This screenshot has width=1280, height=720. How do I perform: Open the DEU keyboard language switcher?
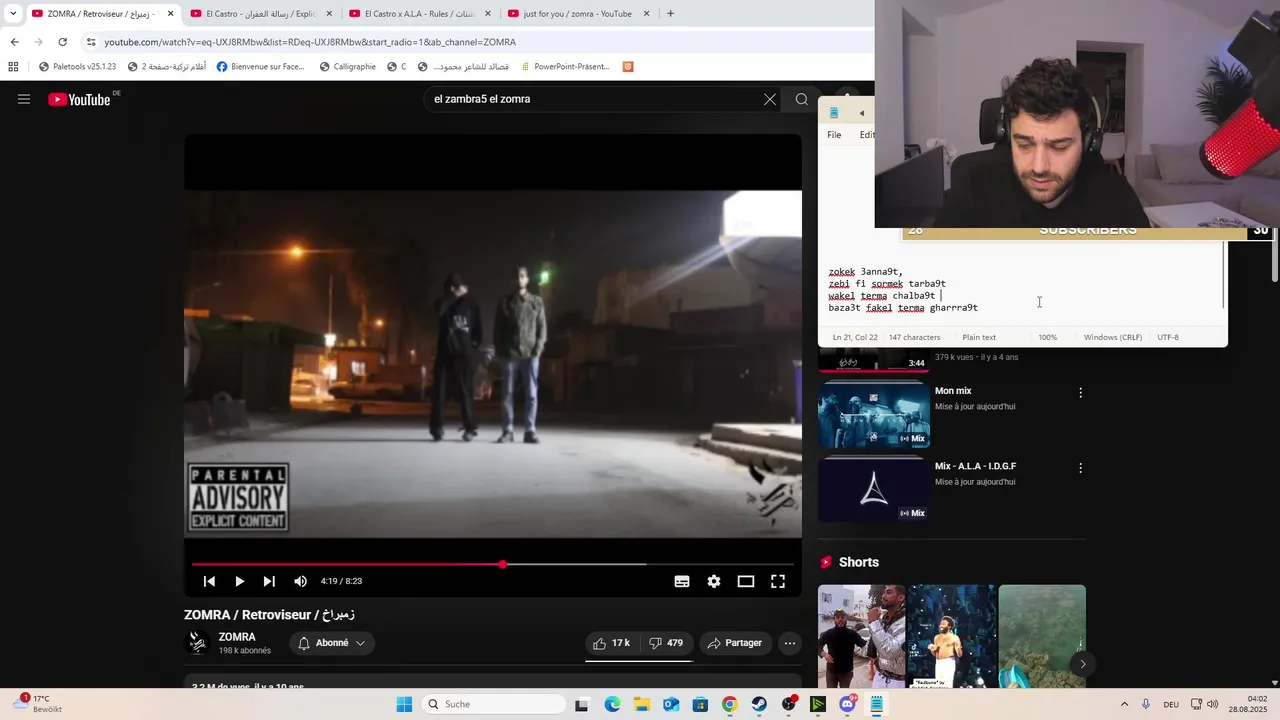pos(1171,704)
